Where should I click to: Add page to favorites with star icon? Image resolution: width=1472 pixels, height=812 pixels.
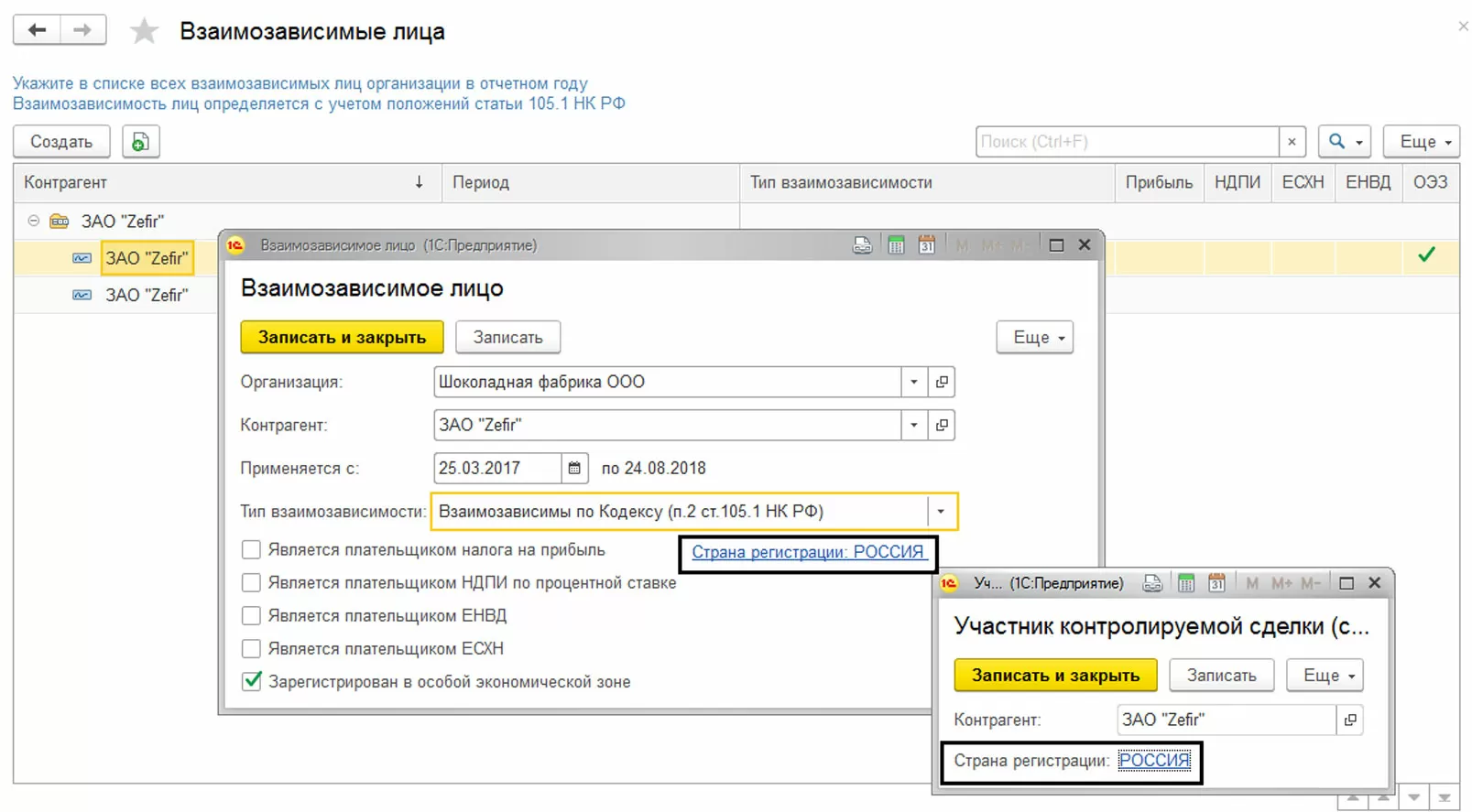(144, 31)
